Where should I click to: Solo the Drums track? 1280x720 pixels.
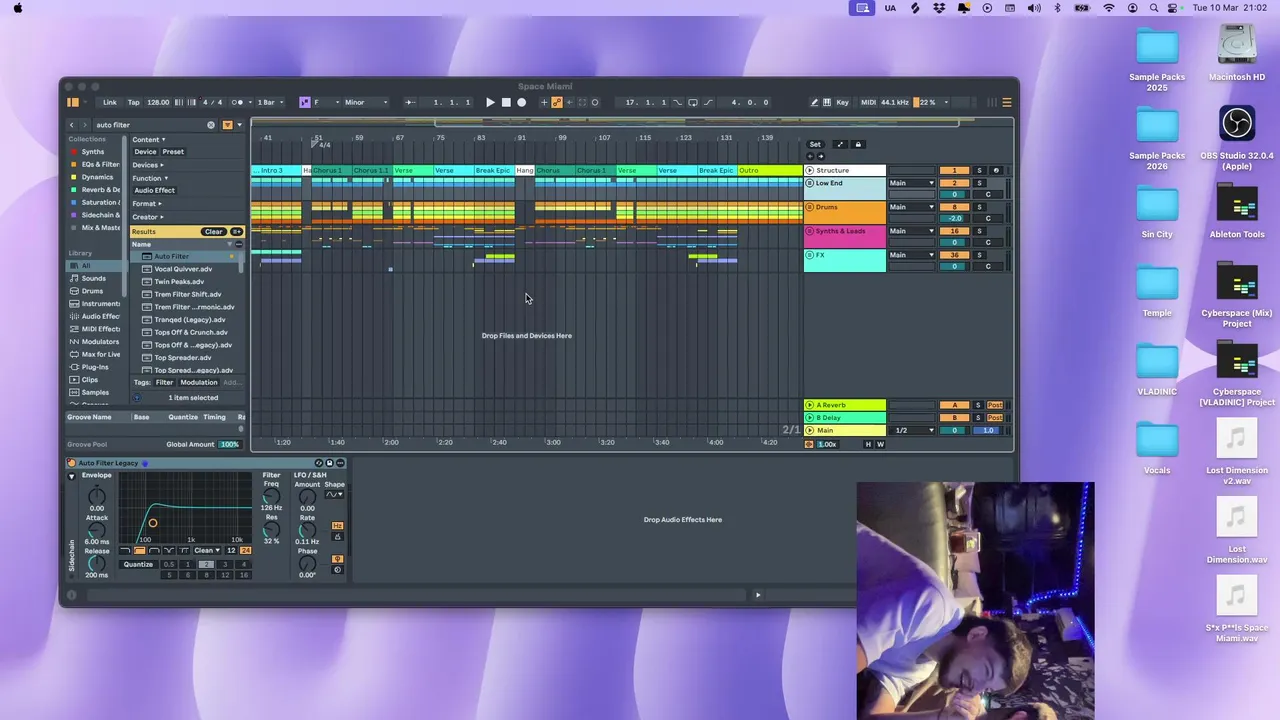[x=979, y=207]
